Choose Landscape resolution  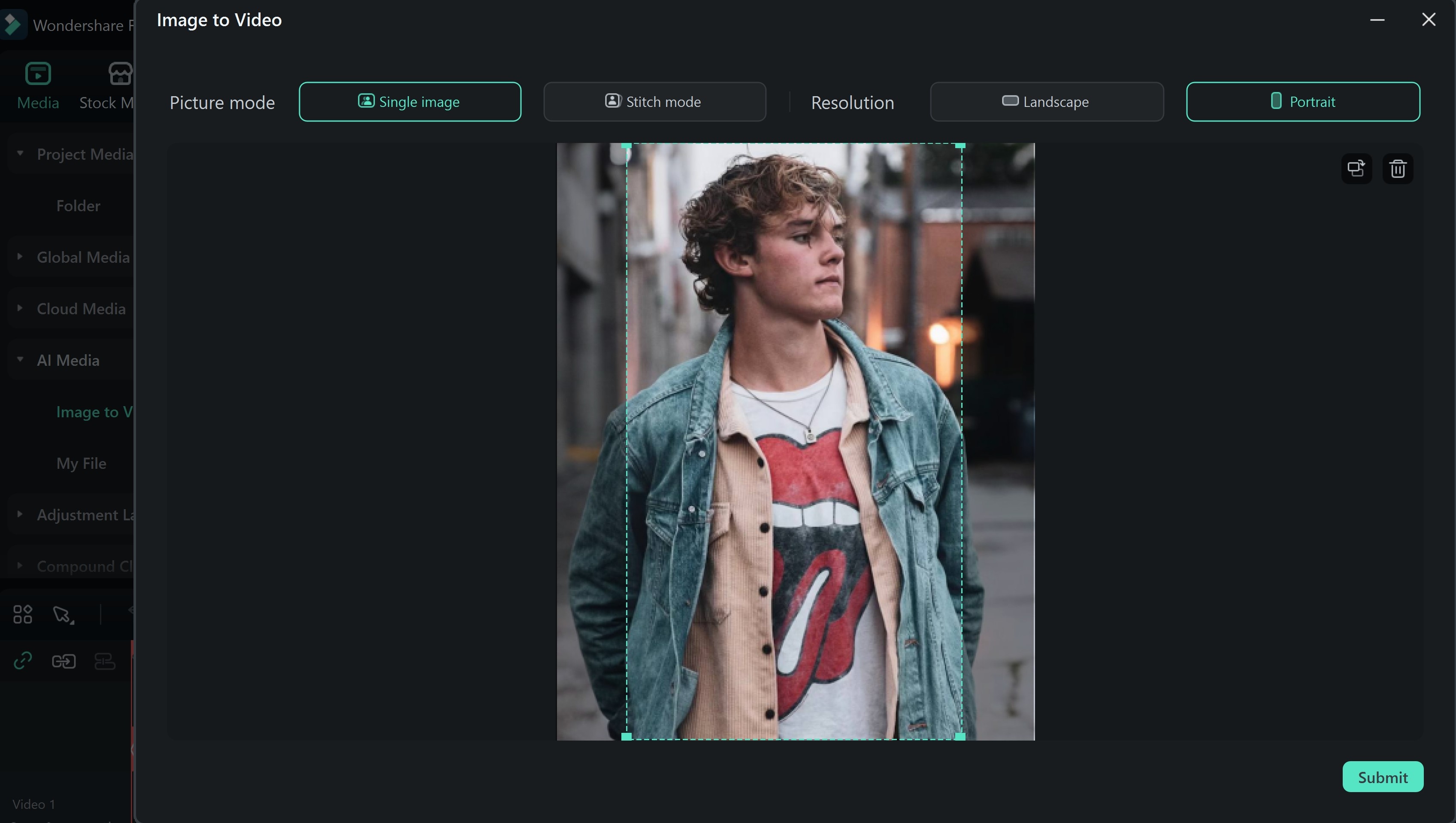1047,102
